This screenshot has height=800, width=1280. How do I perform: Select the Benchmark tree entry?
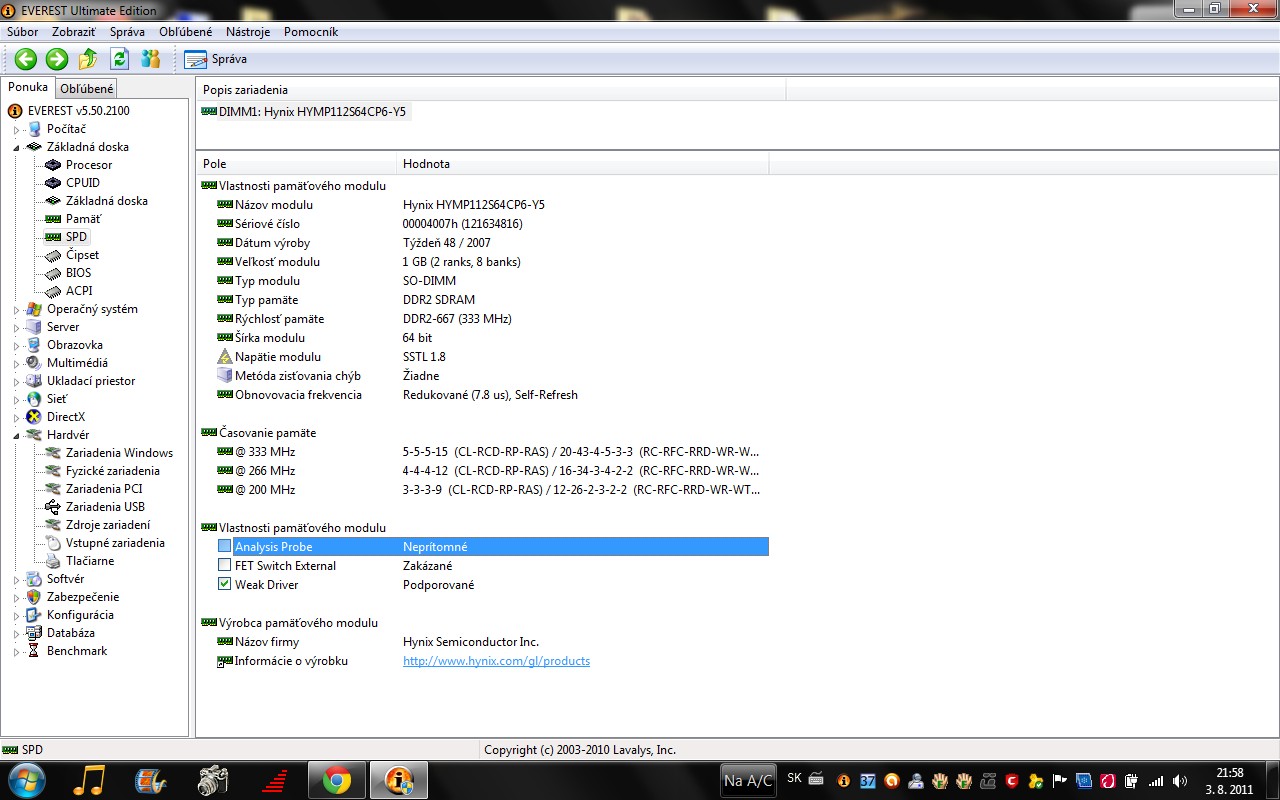tap(76, 651)
